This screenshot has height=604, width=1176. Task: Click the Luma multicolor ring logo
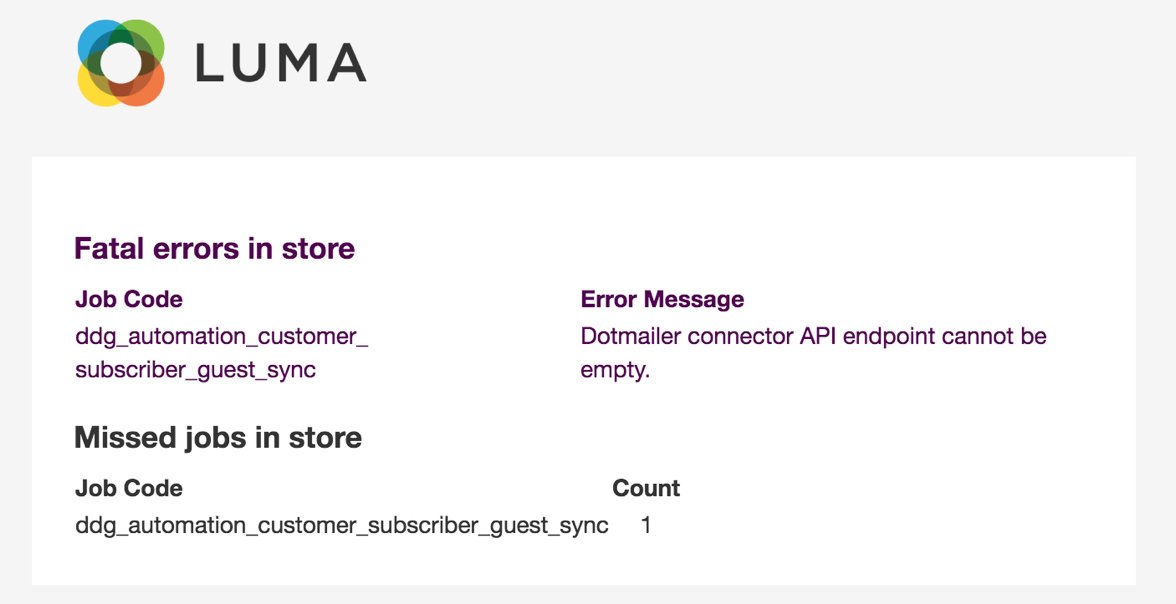[x=121, y=63]
